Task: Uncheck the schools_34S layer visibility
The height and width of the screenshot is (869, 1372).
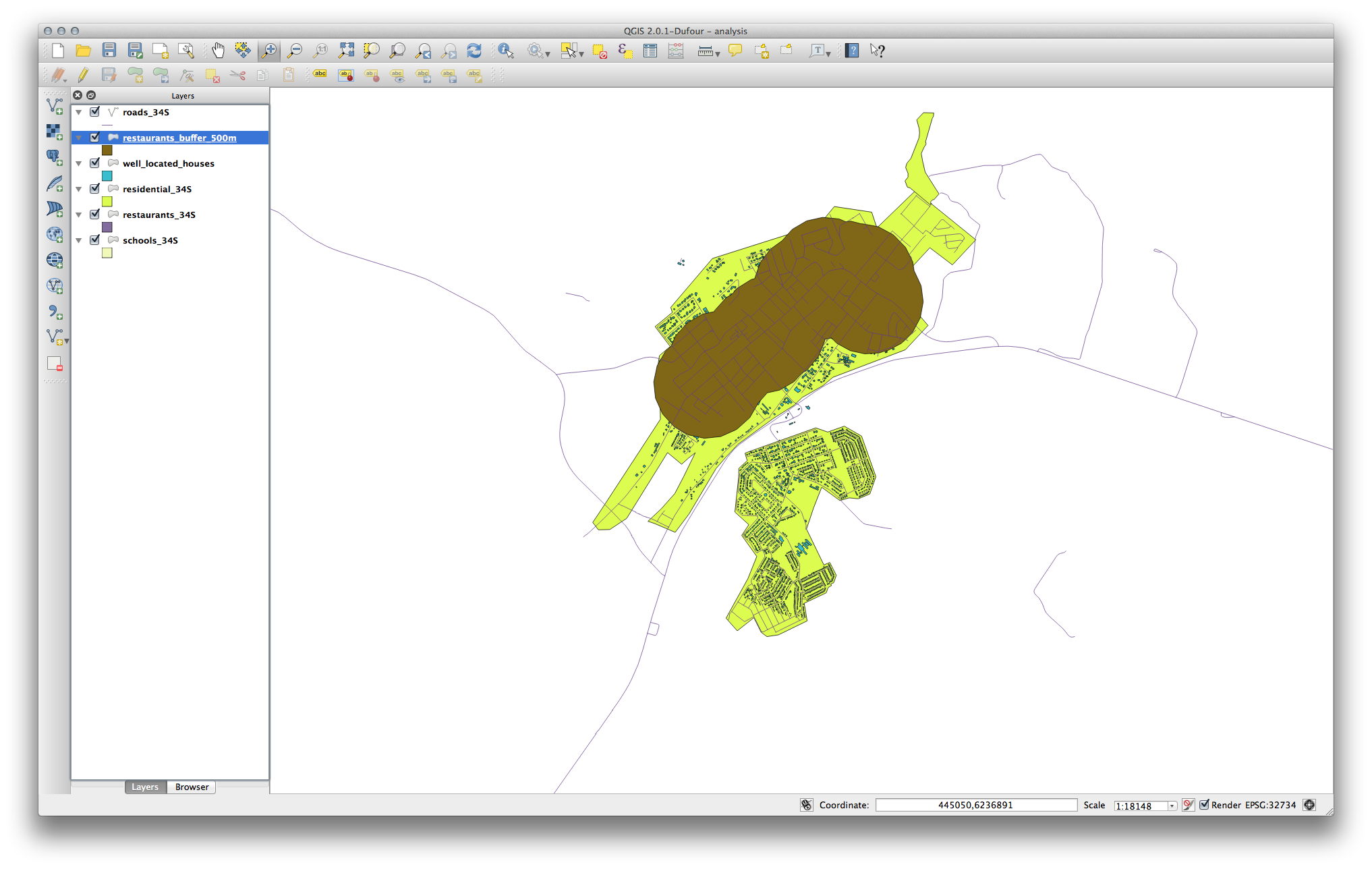Action: point(95,240)
